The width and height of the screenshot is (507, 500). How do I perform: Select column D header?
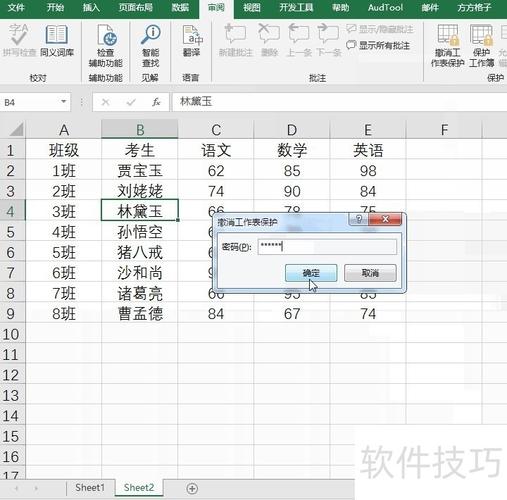tap(292, 130)
